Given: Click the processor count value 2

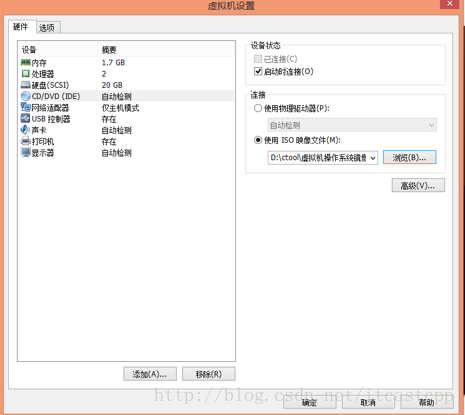Looking at the screenshot, I should (x=104, y=74).
